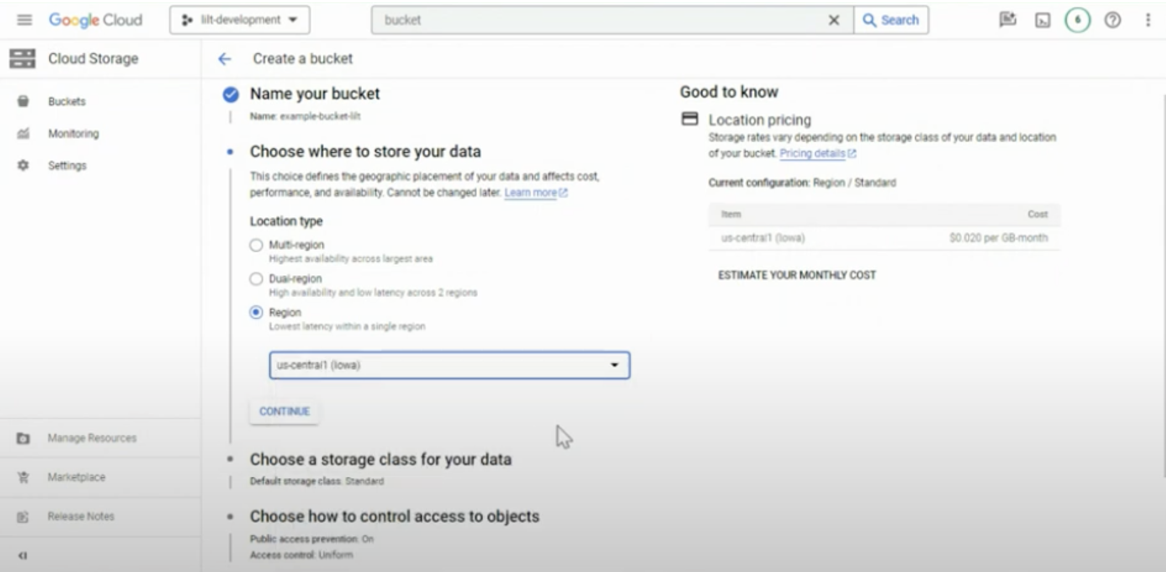Open Monitoring in the sidebar
This screenshot has width=1166, height=574.
[73, 134]
